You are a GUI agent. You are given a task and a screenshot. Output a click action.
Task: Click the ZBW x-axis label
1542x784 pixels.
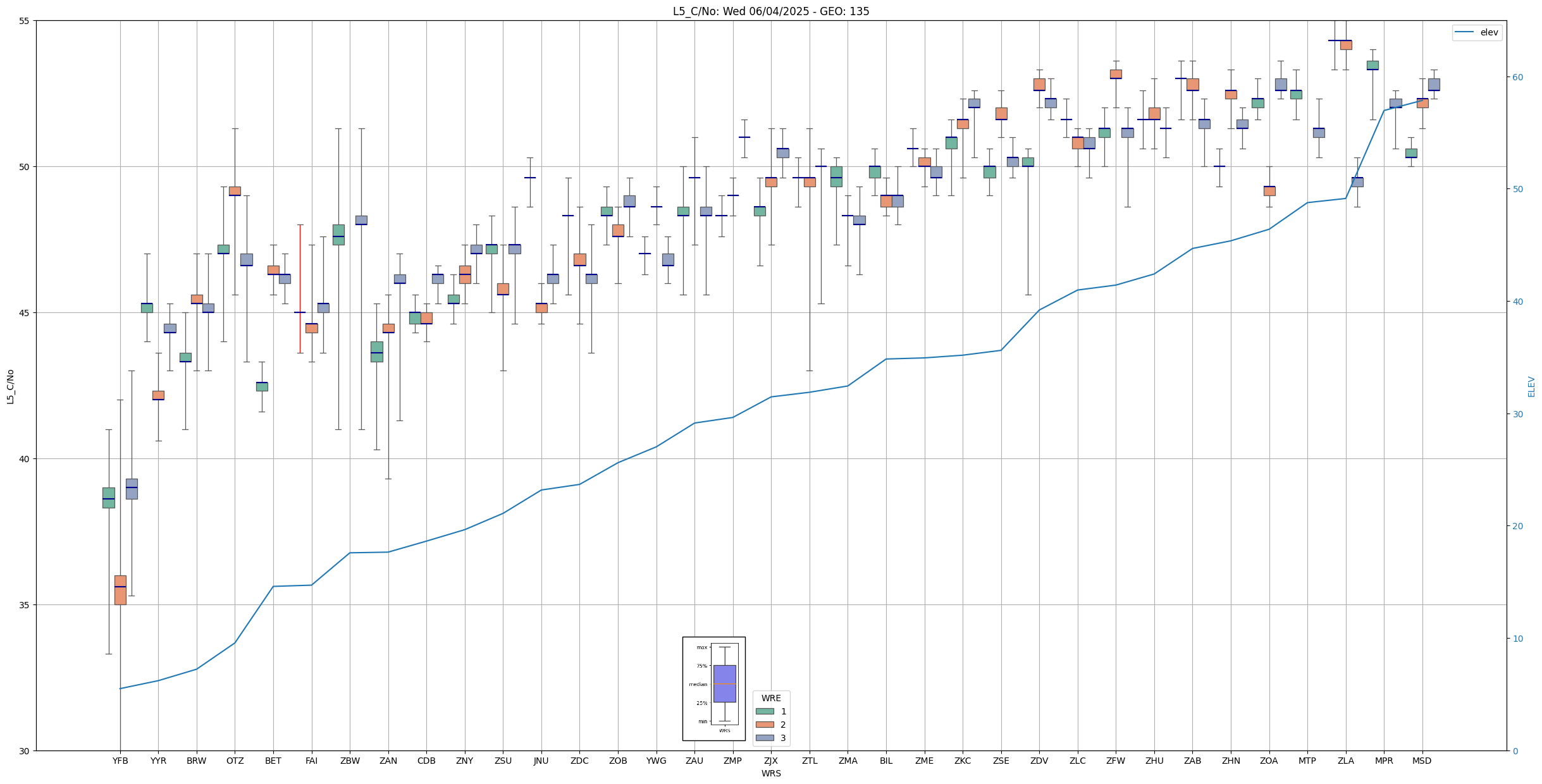tap(350, 761)
